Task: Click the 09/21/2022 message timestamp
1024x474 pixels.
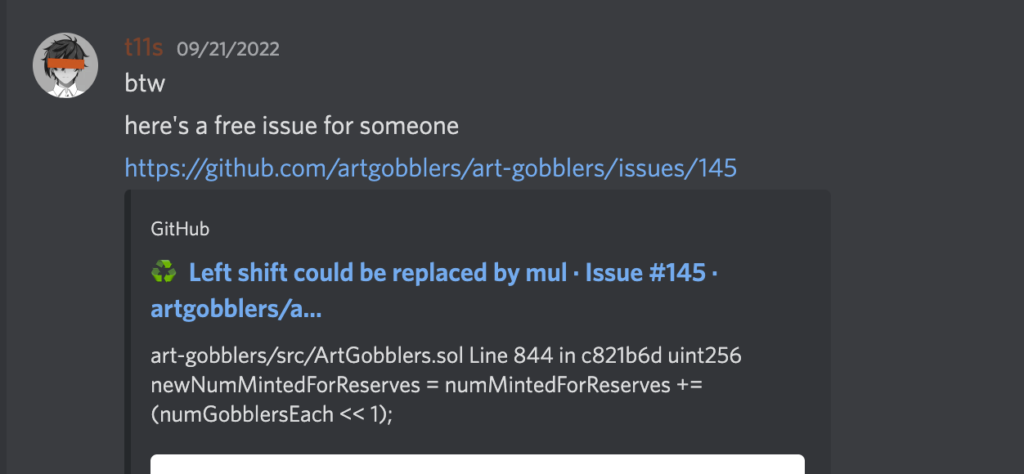Action: coord(228,48)
